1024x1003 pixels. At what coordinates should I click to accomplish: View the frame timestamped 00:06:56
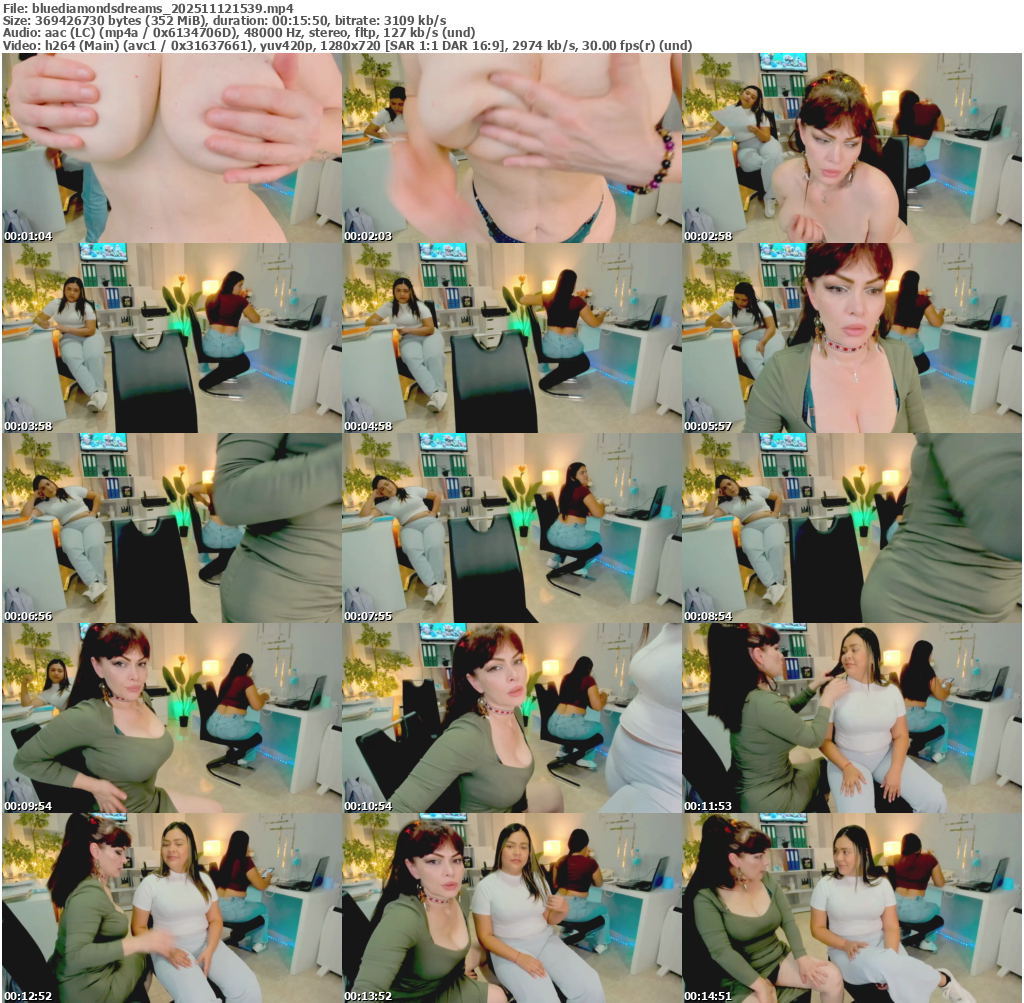(172, 528)
